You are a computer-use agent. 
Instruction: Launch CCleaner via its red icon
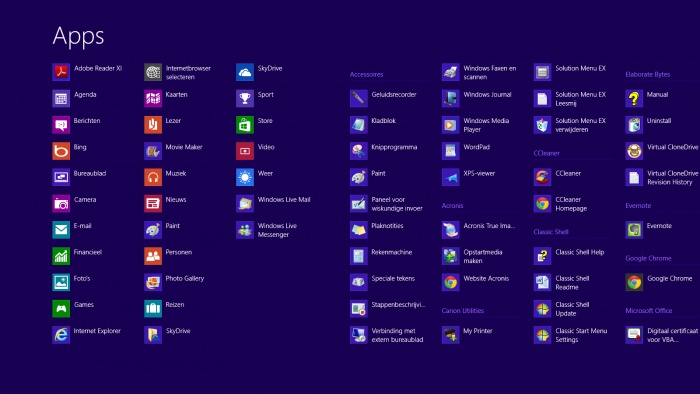pos(542,177)
